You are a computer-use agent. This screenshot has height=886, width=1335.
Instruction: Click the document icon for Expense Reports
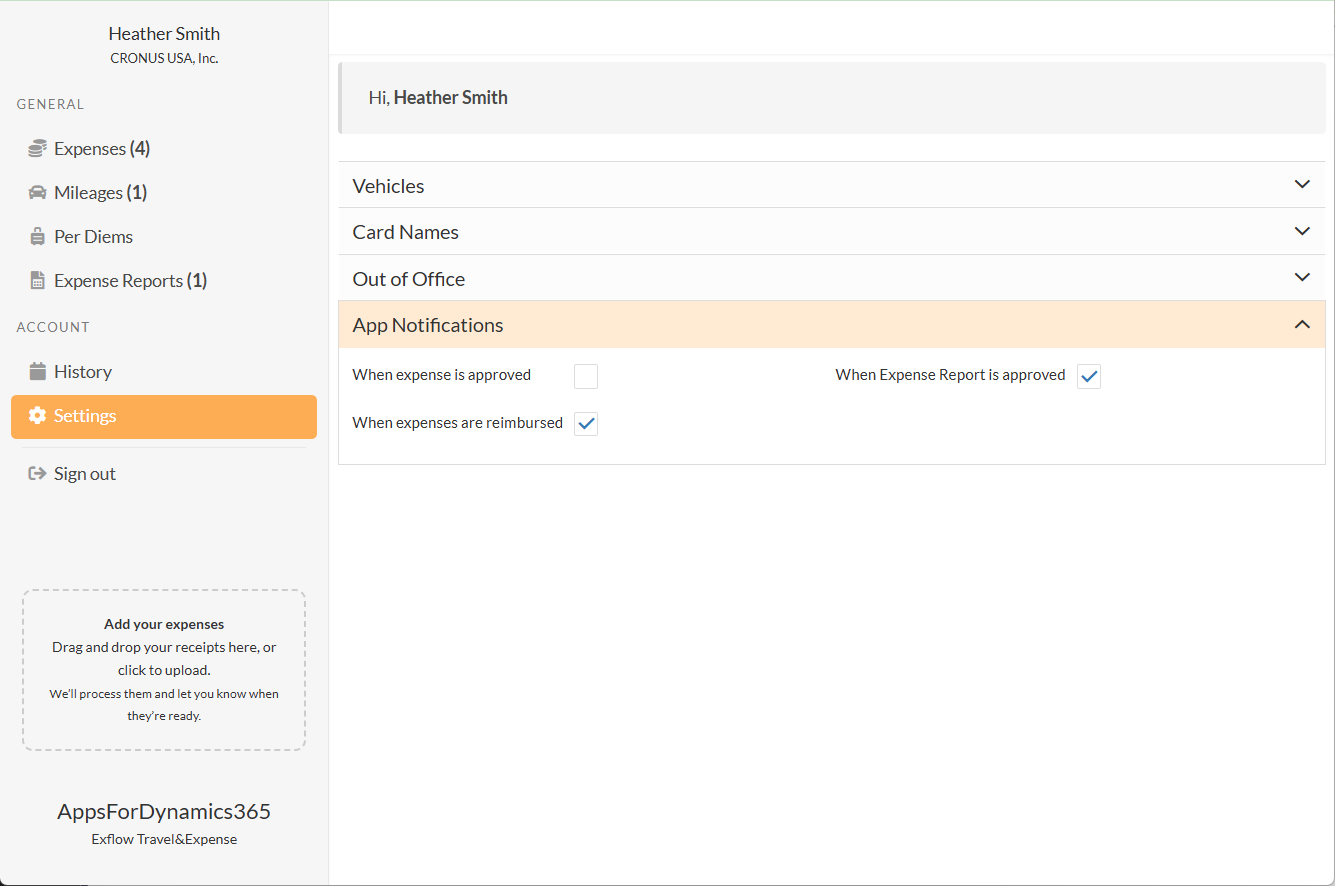(37, 281)
